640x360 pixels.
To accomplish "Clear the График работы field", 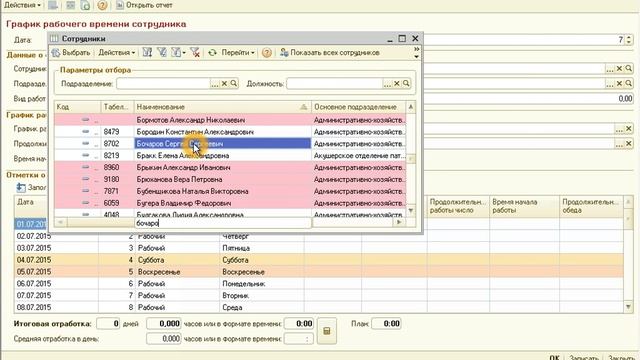I will click(x=629, y=129).
